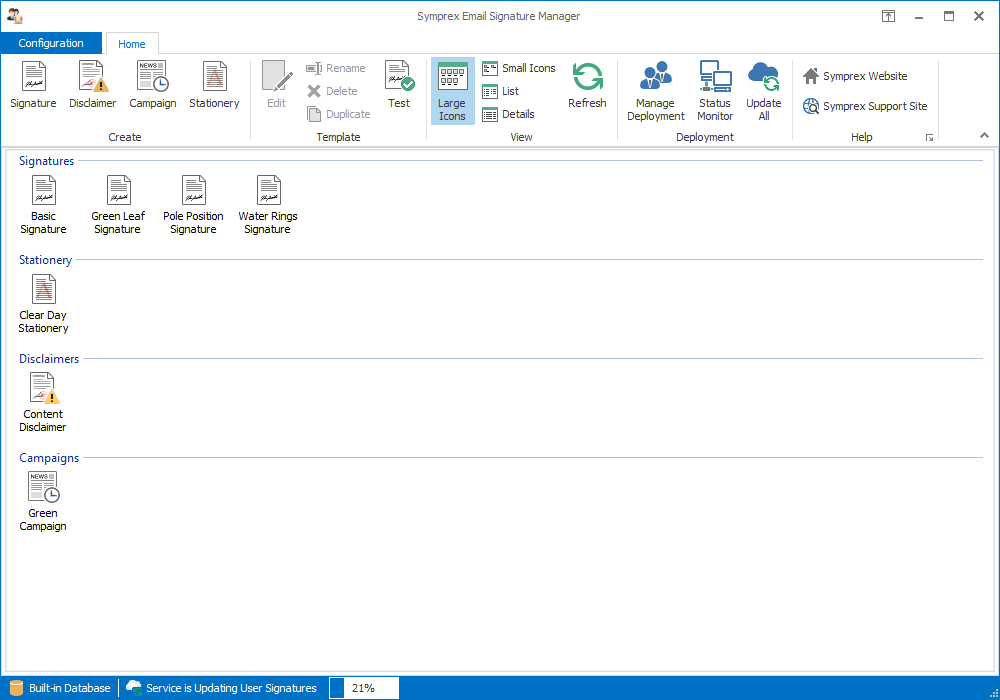Select the Home ribbon tab
Viewport: 1000px width, 700px height.
click(131, 44)
